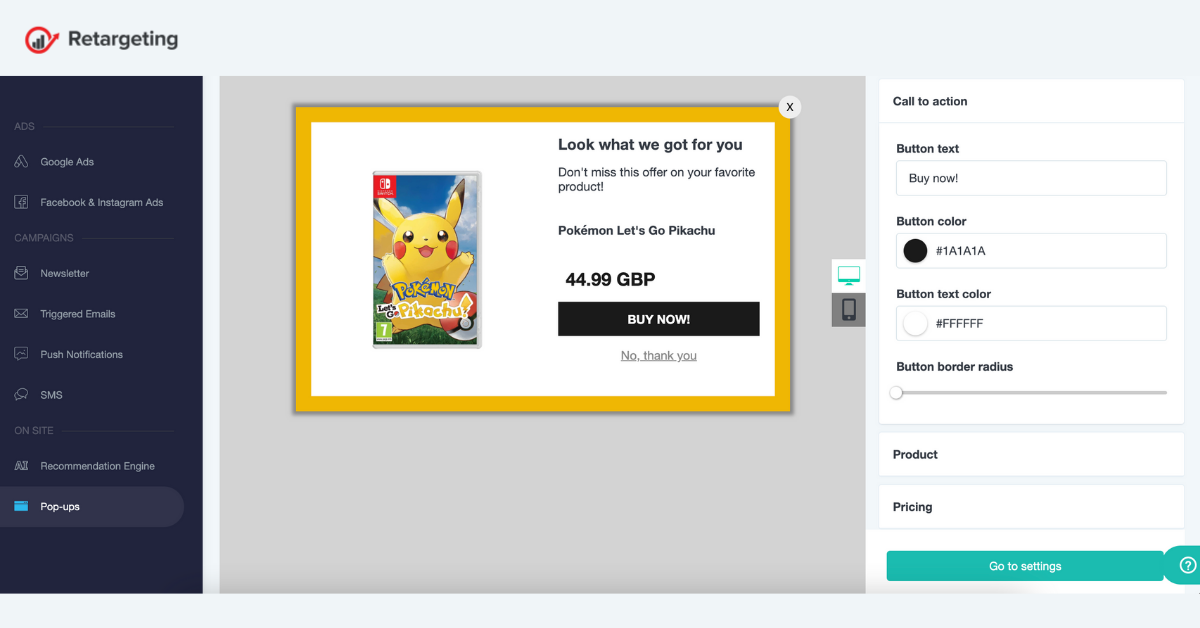Collapse the Call to action section
The width and height of the screenshot is (1200, 628).
coord(1031,101)
